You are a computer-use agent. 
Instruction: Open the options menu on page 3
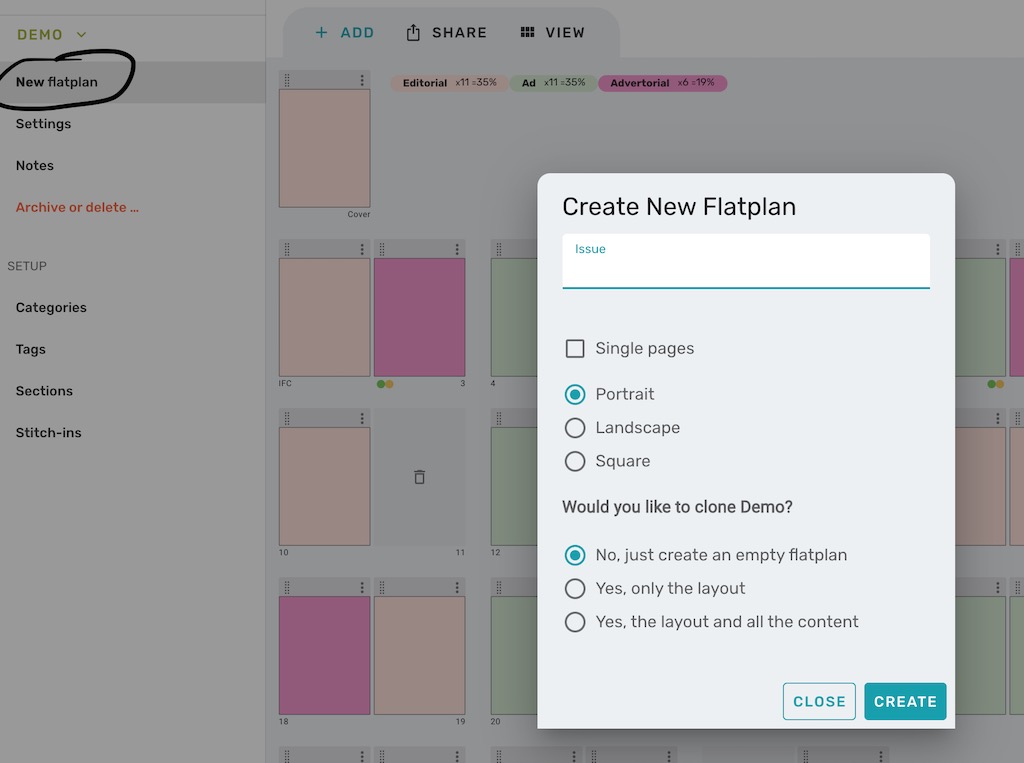459,247
